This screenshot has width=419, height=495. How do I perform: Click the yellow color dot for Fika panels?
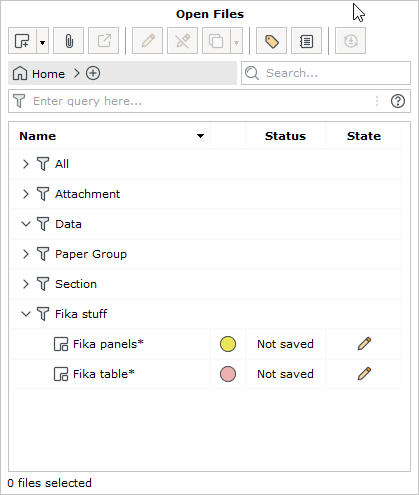(228, 344)
